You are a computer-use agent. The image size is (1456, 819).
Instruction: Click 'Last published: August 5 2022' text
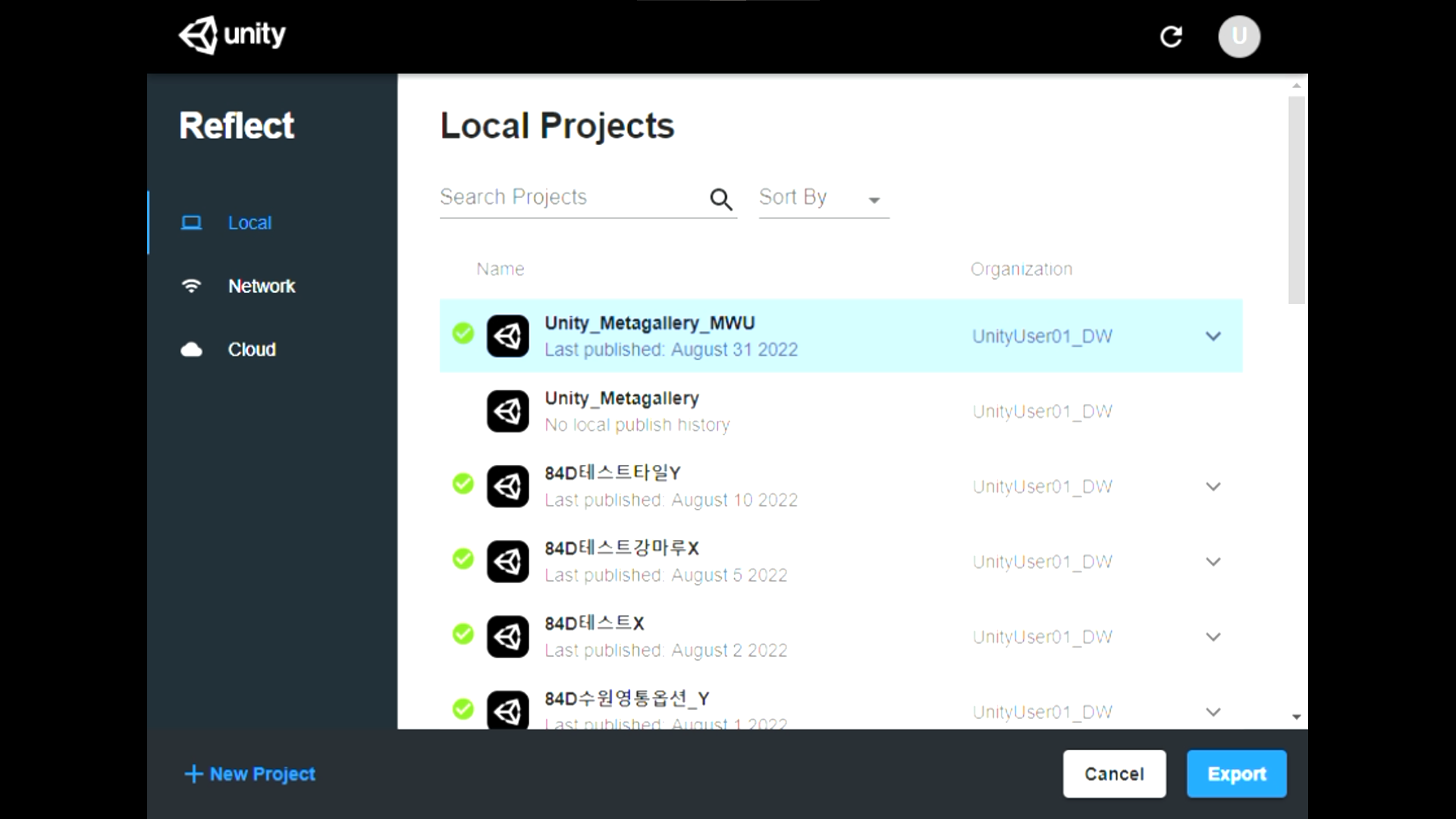666,575
